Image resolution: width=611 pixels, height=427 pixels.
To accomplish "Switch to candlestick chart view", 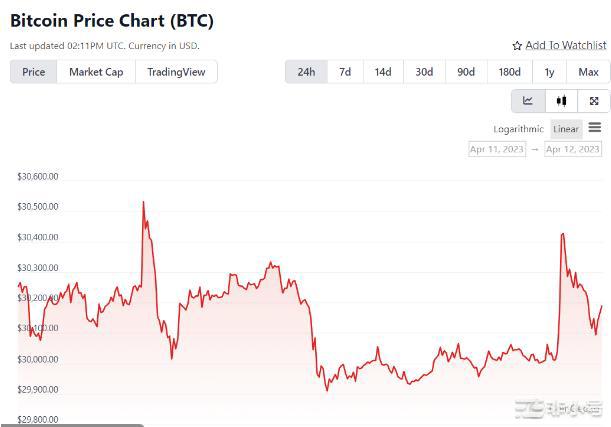I will [x=561, y=101].
